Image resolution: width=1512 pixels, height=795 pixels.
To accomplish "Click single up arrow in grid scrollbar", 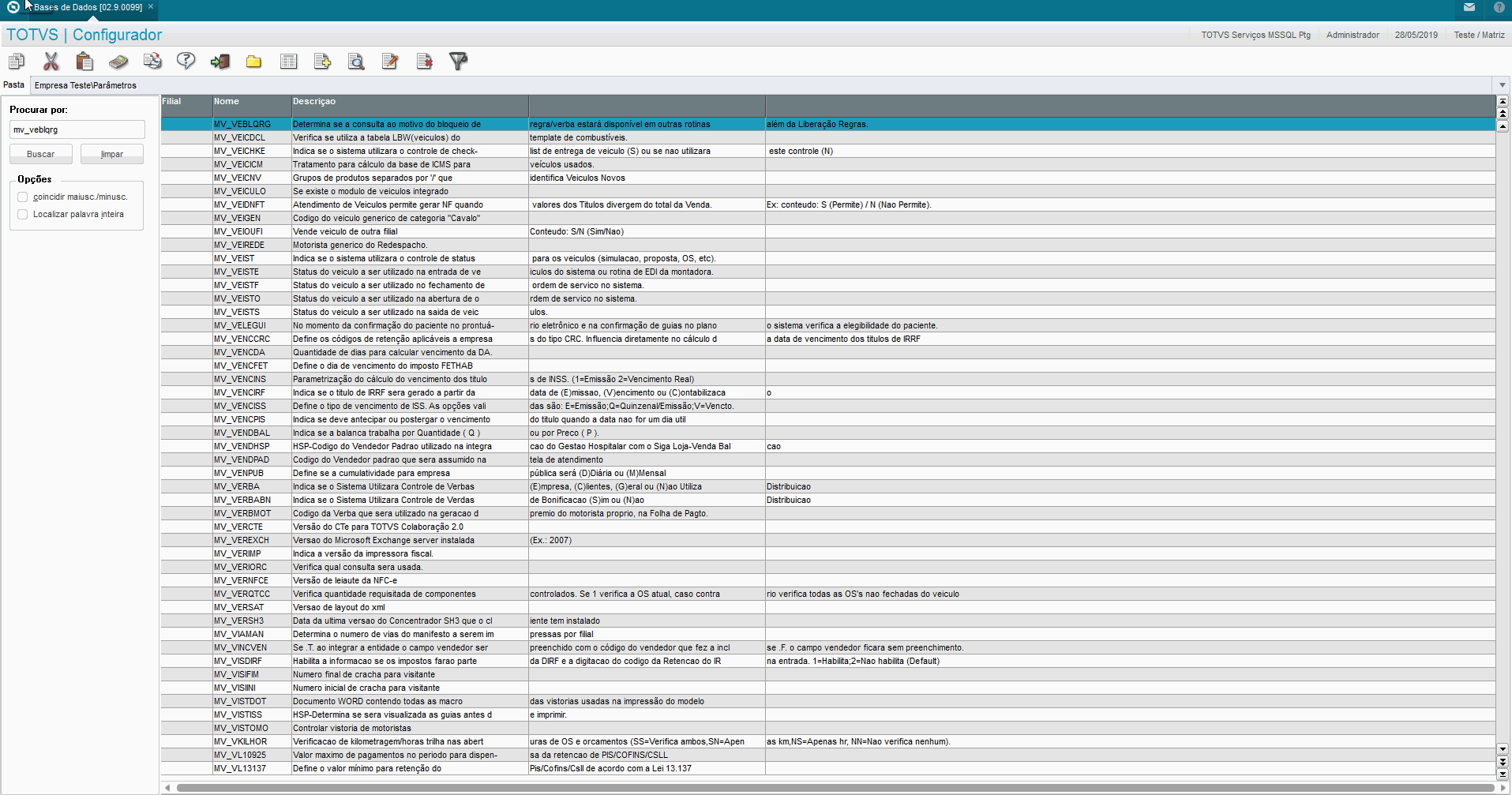I will click(1503, 126).
